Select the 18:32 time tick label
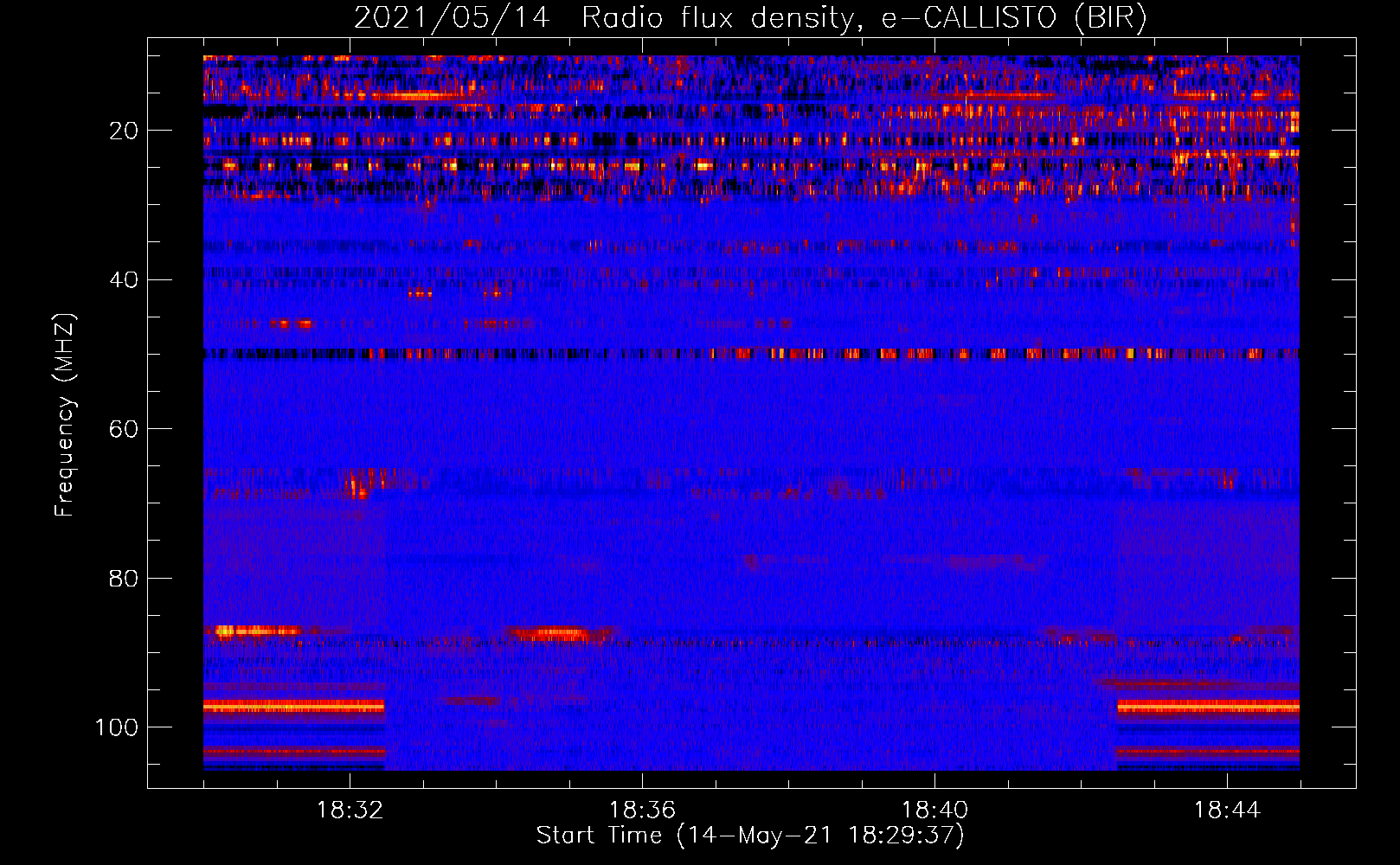The height and width of the screenshot is (865, 1400). 350,811
